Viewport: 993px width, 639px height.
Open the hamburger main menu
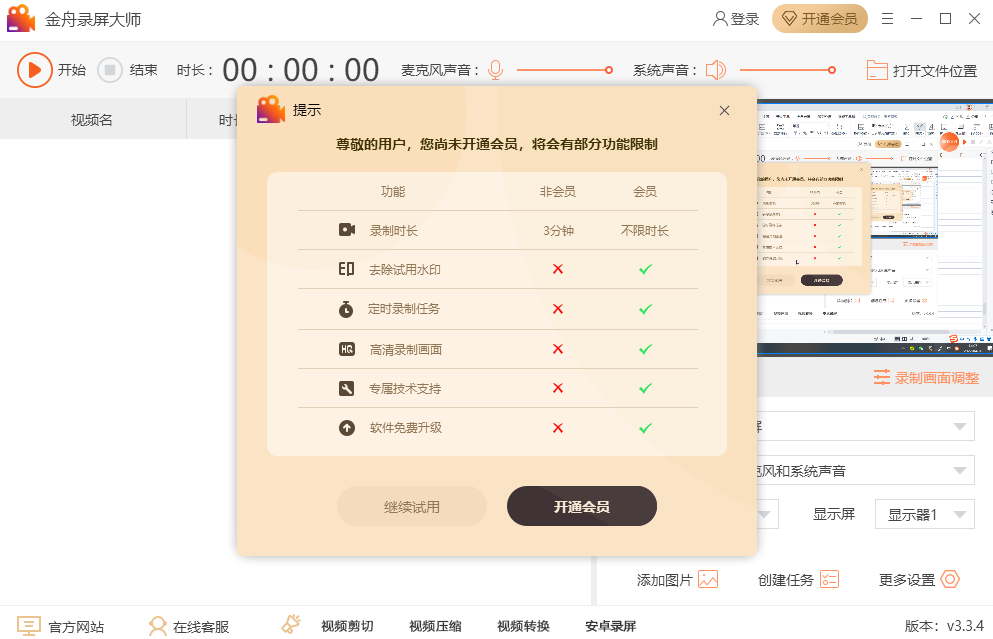[x=887, y=19]
